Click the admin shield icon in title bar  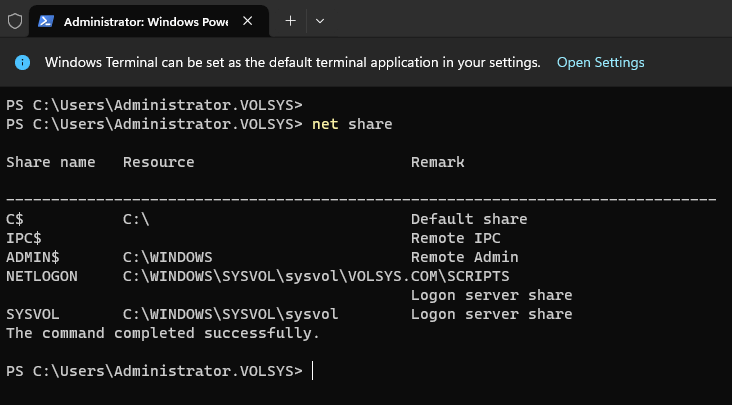tap(14, 20)
